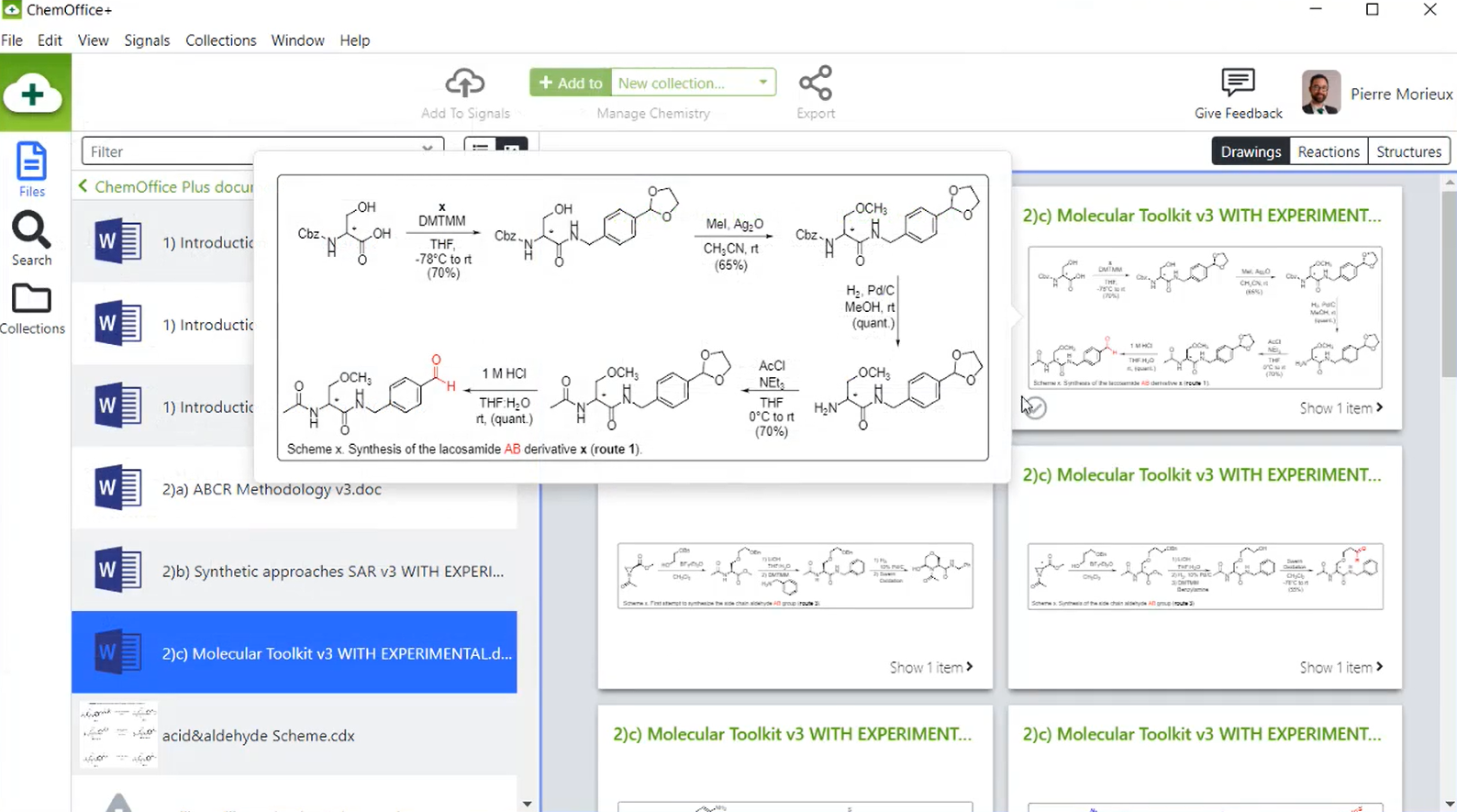Click the Export share icon
Viewport: 1457px width, 812px height.
coord(816,83)
